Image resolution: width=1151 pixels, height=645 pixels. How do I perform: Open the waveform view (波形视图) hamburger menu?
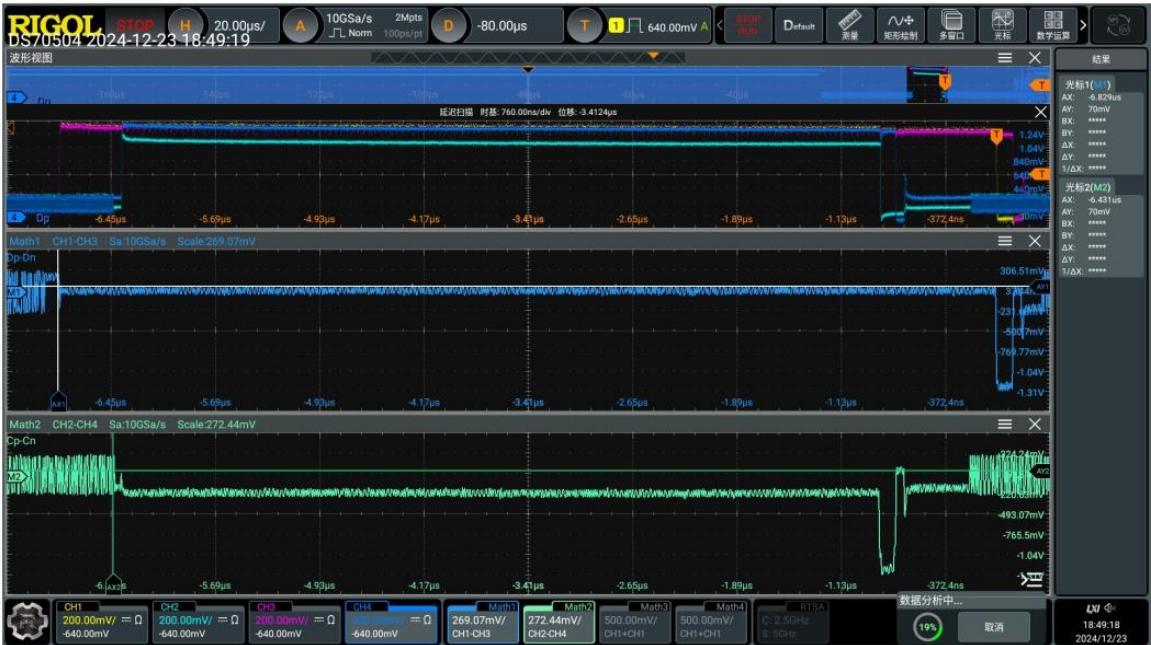[x=1005, y=58]
